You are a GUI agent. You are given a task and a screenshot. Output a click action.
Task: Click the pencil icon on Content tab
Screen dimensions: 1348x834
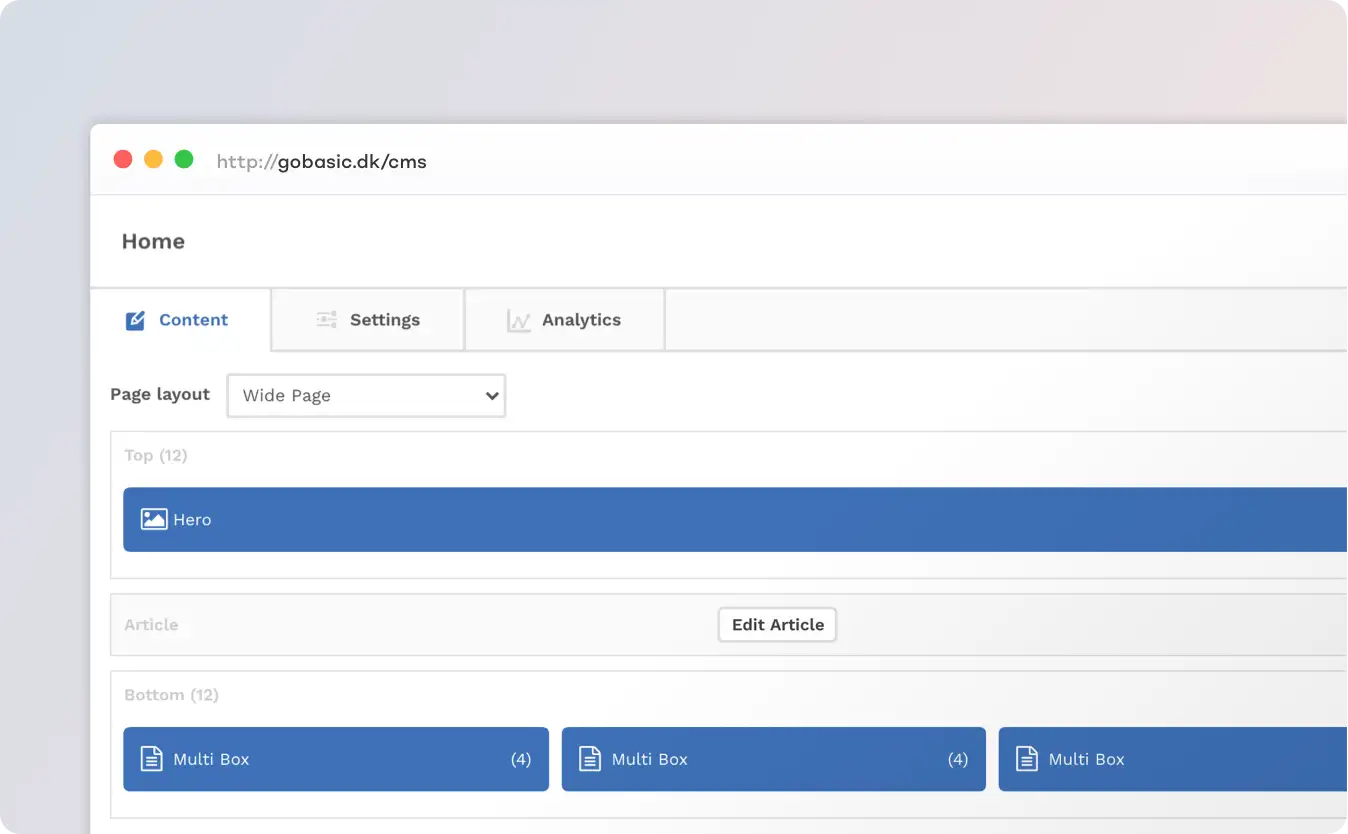click(x=135, y=320)
